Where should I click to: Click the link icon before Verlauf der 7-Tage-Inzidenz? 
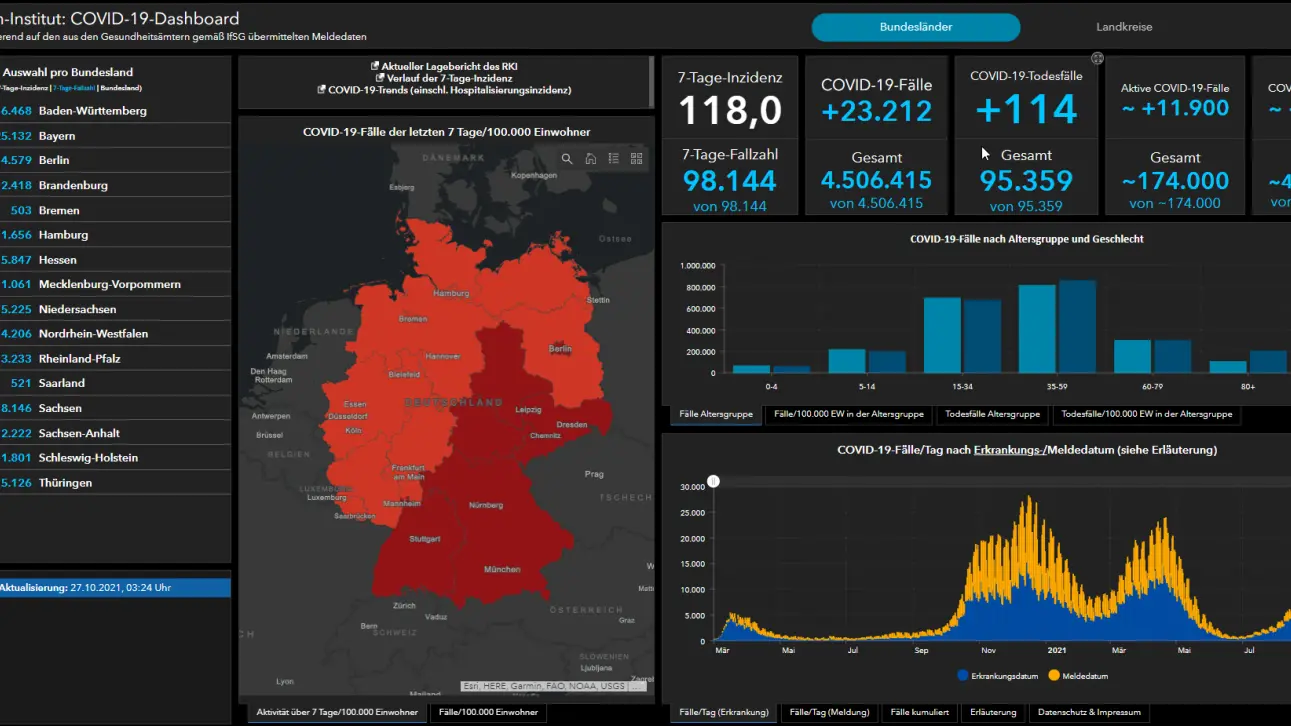tap(380, 78)
